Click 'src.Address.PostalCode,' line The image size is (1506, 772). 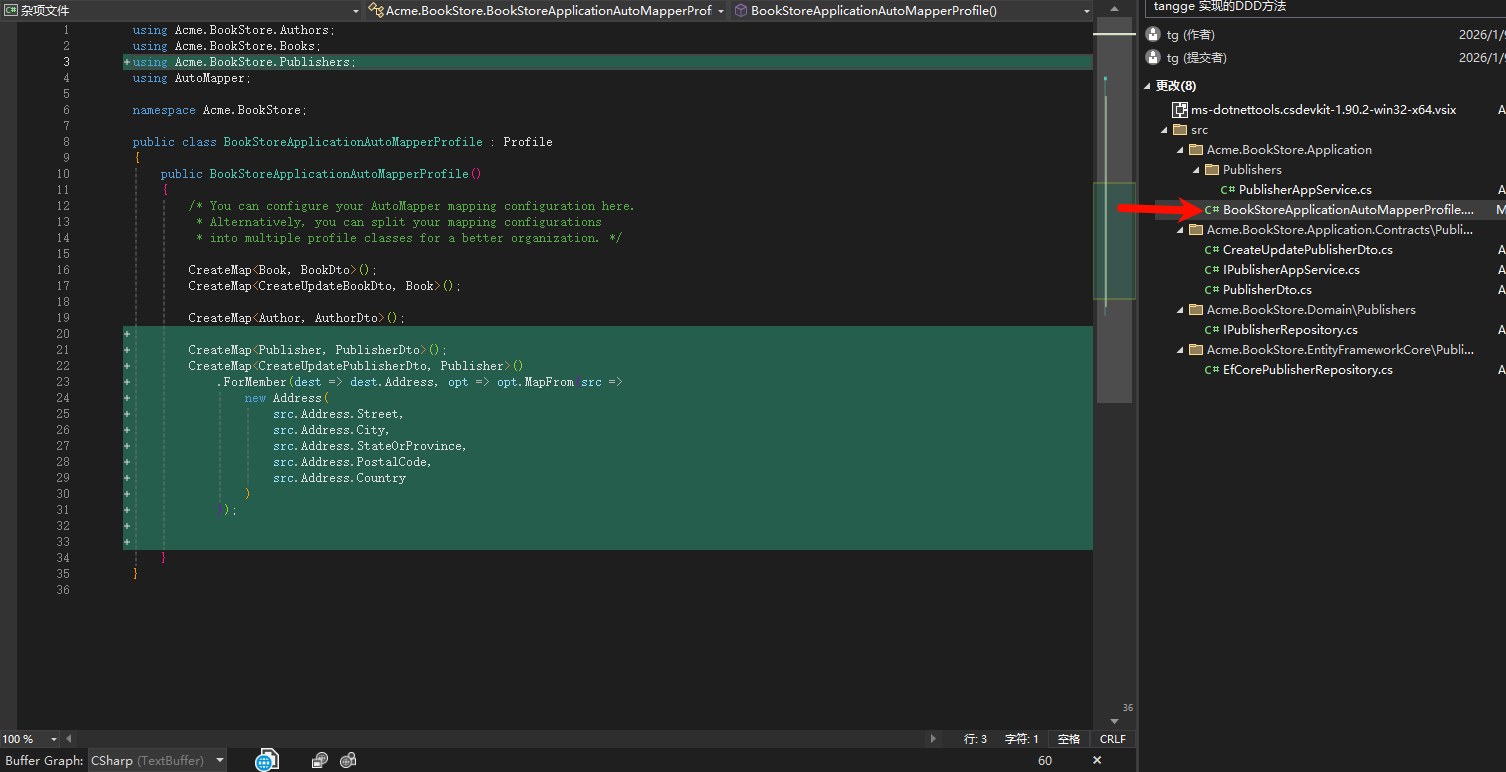(x=352, y=462)
